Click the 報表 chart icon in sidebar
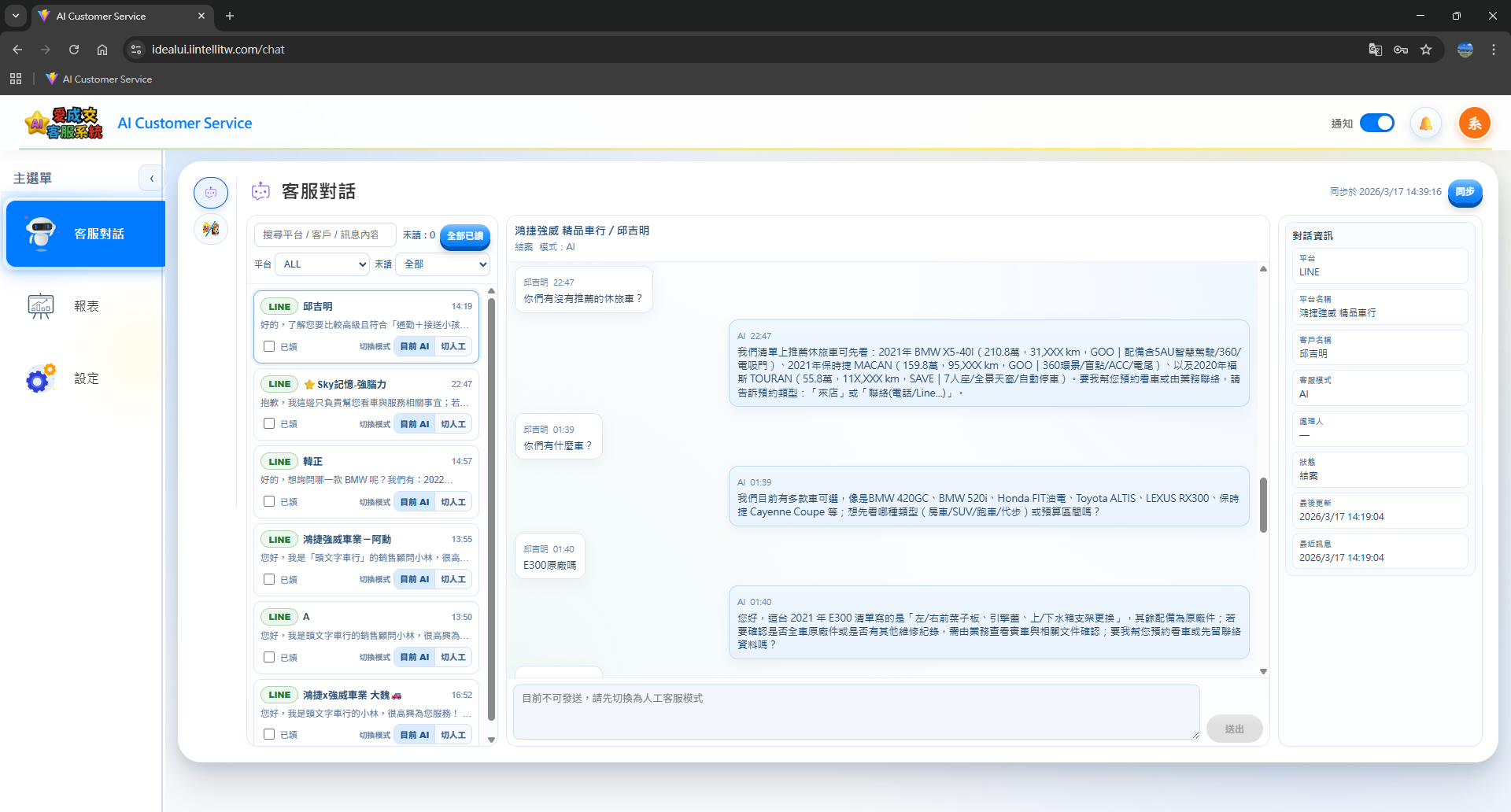The image size is (1511, 812). [x=40, y=306]
